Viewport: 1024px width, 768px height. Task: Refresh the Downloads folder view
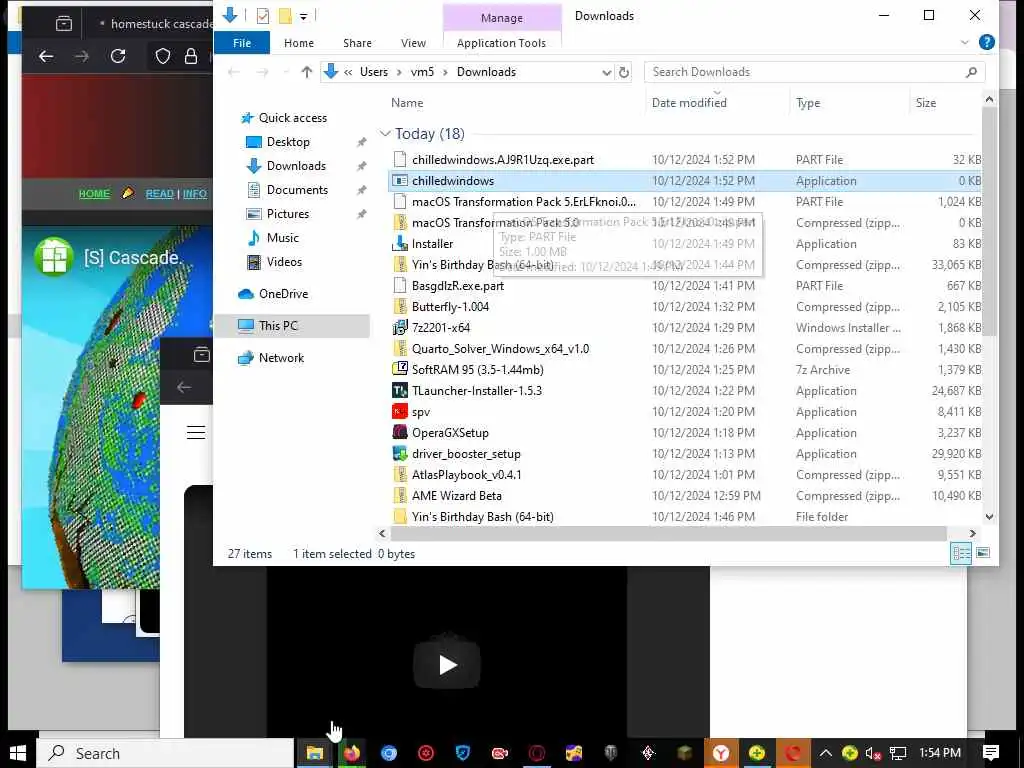click(x=624, y=72)
